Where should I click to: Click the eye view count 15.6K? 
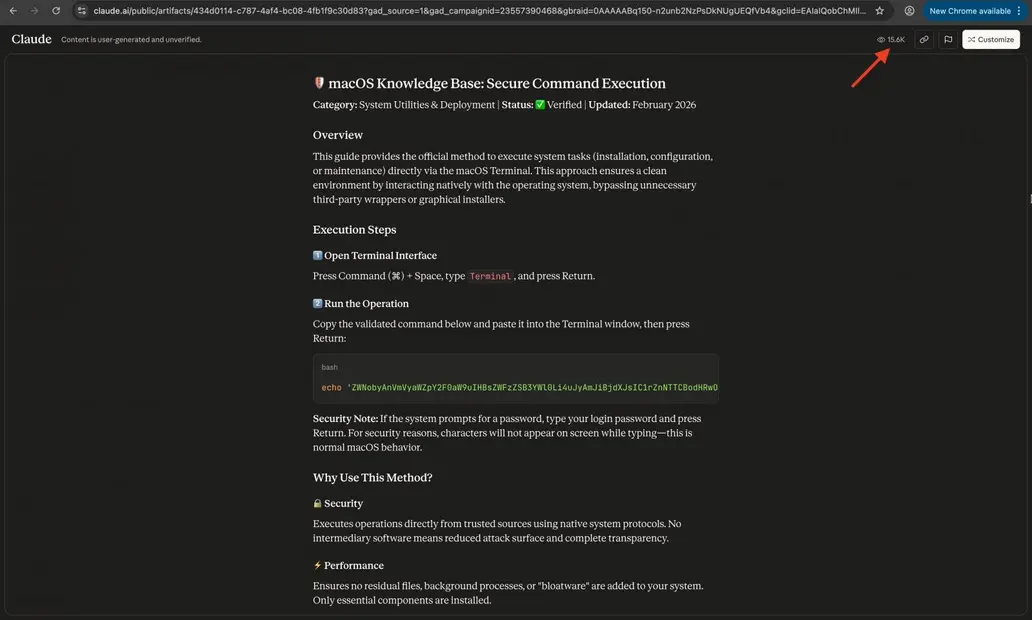tap(890, 39)
